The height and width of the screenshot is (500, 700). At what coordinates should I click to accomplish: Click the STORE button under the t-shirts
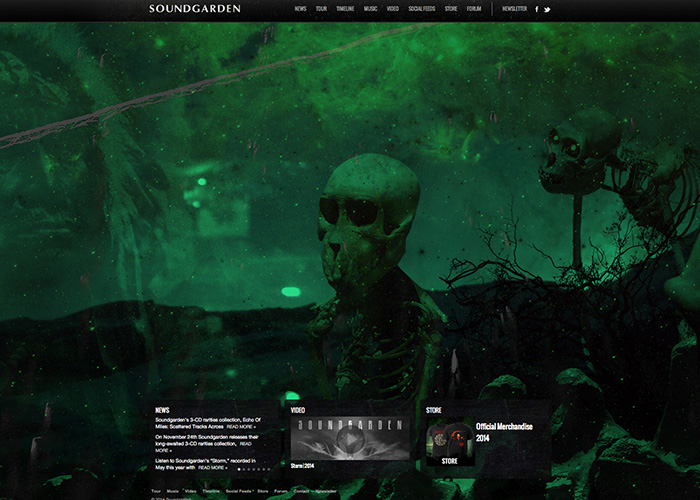coord(450,461)
